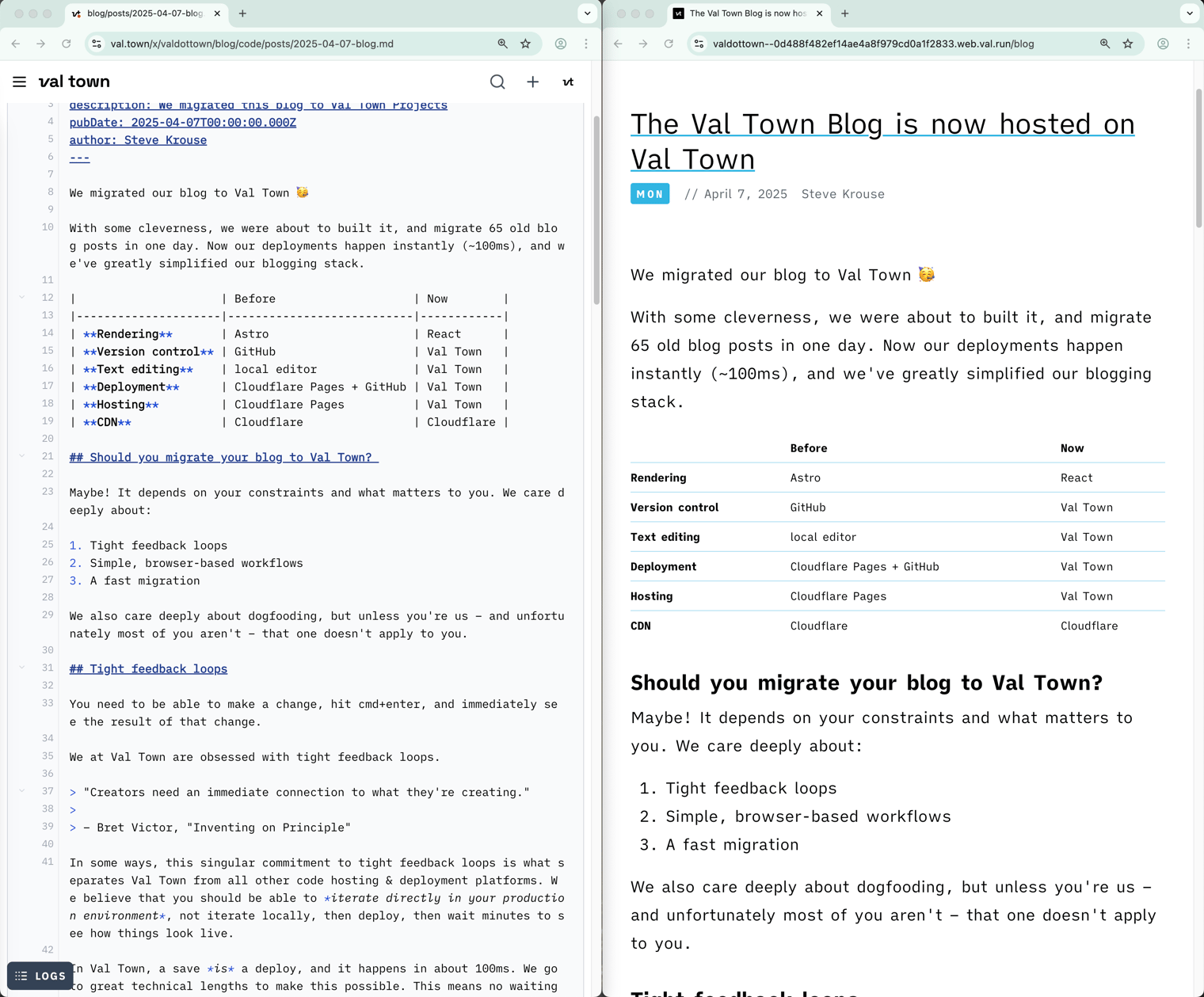The width and height of the screenshot is (1204, 997).
Task: Click the description frontmatter line in editor
Action: click(258, 106)
